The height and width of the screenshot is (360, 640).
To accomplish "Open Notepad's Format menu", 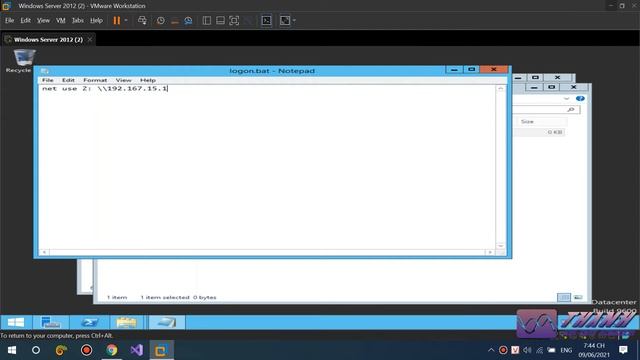I will 95,80.
